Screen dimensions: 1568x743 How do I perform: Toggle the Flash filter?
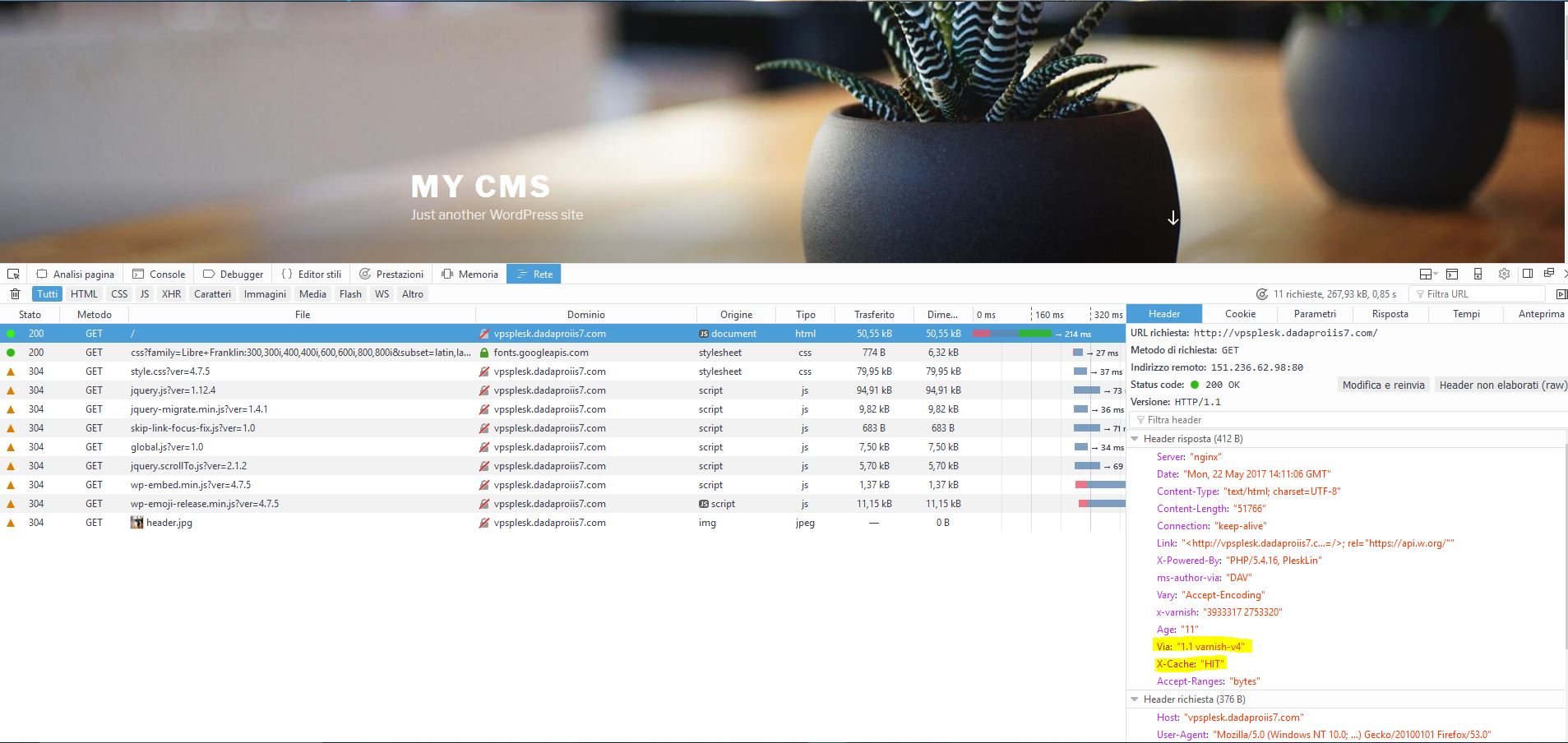[x=350, y=293]
